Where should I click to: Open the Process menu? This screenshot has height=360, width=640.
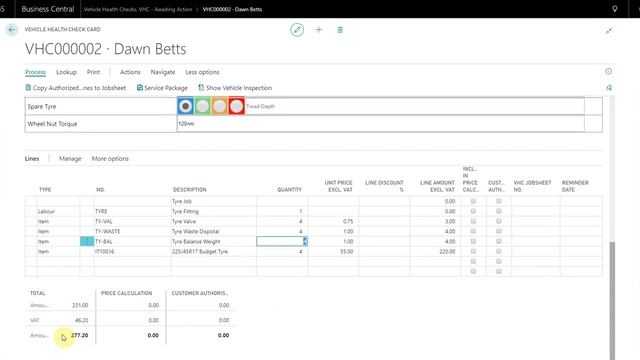point(36,72)
